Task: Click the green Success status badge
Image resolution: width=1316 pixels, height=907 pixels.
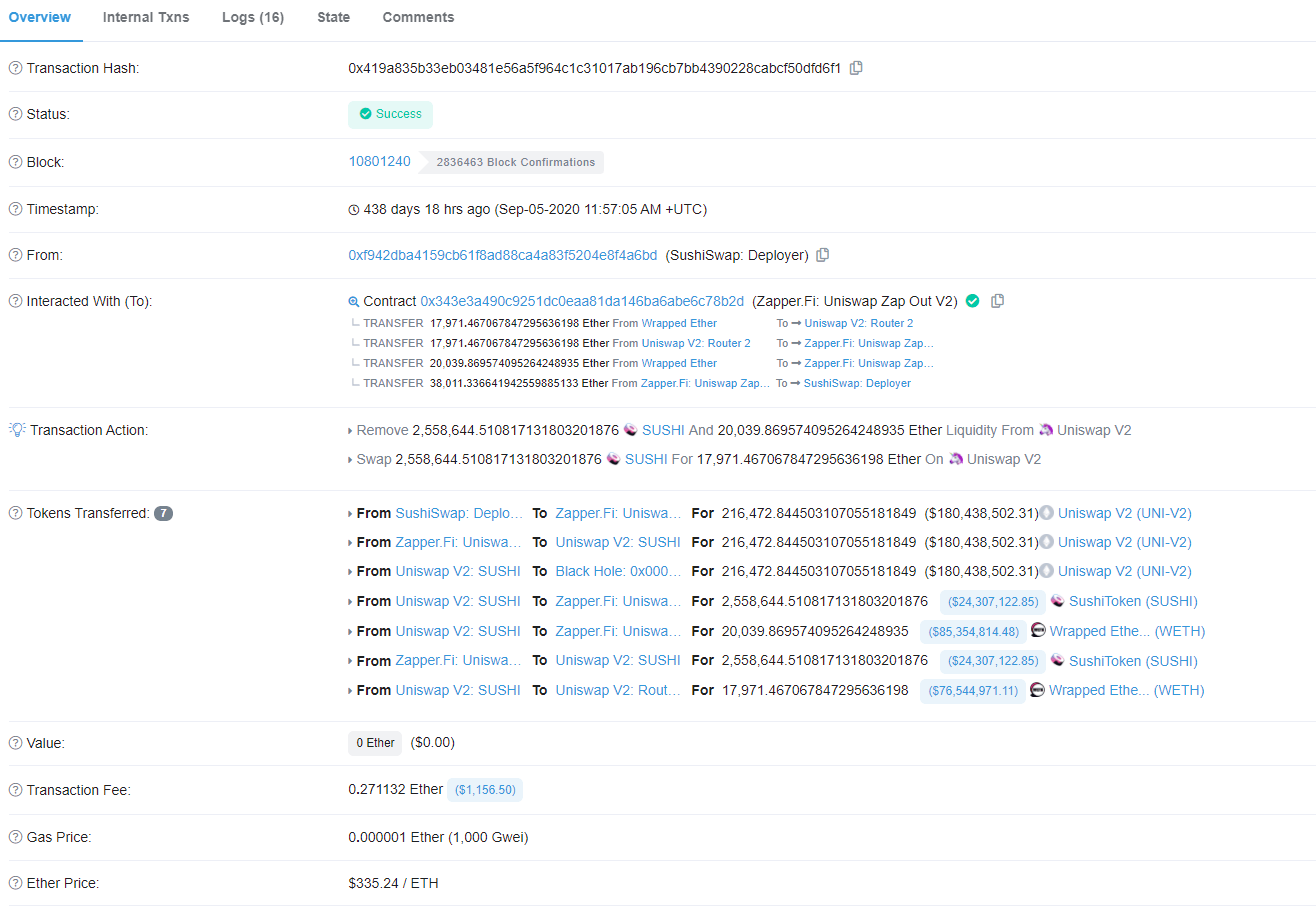Action: (390, 114)
